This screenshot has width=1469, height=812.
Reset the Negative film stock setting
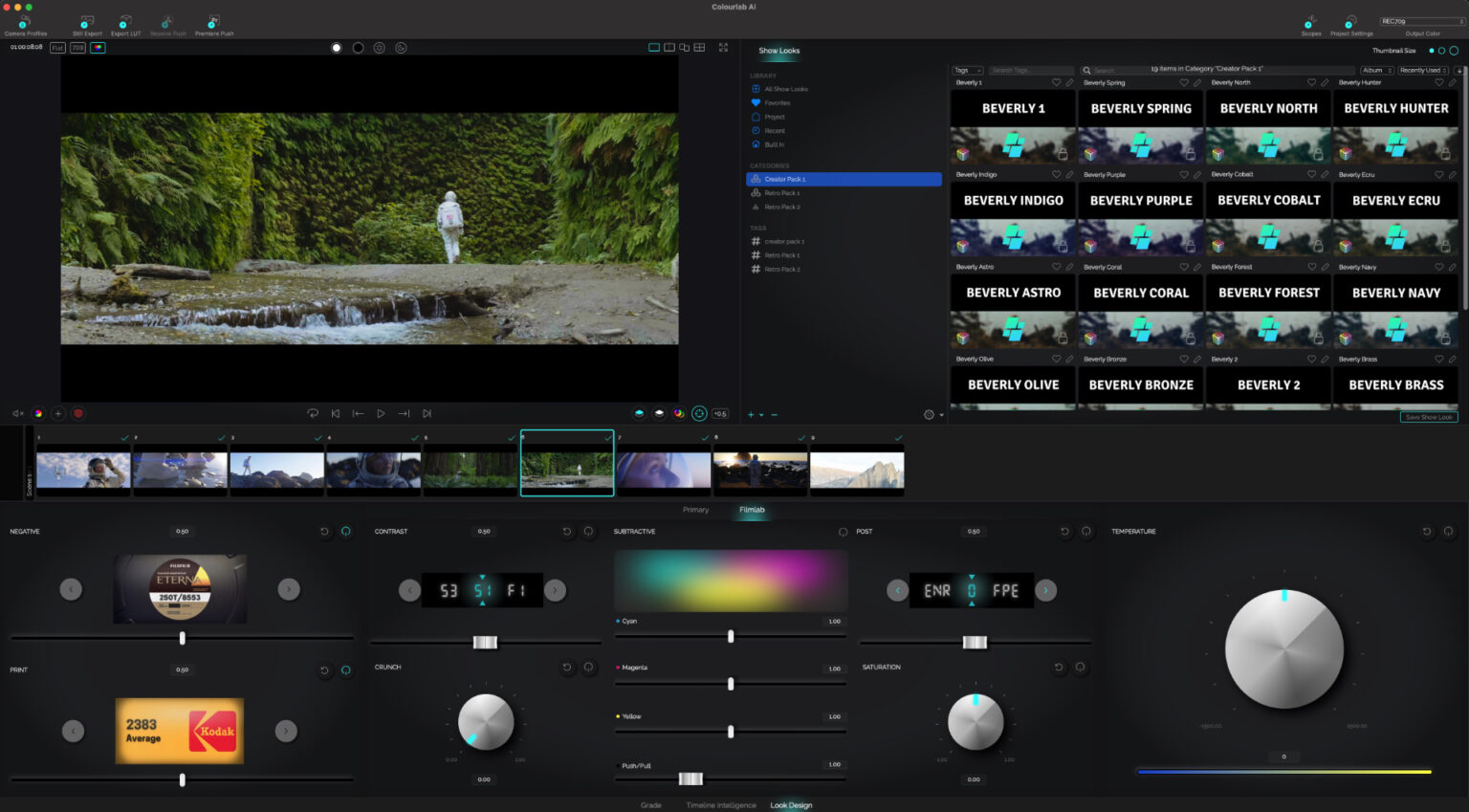[324, 531]
